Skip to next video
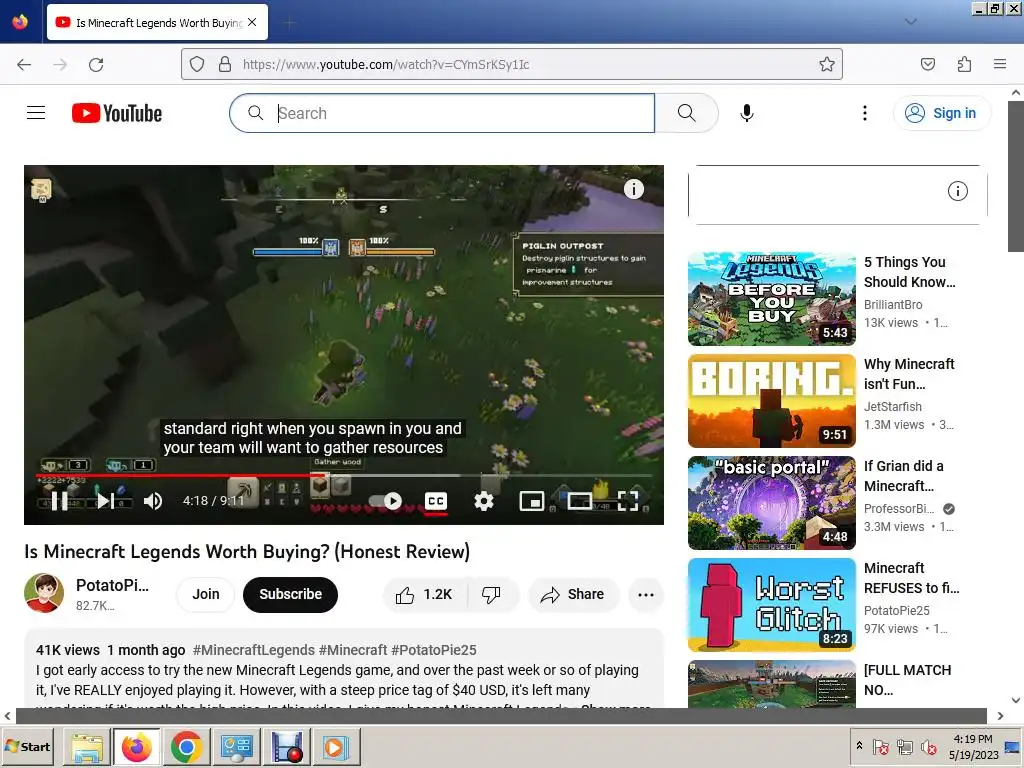This screenshot has height=768, width=1024. (106, 501)
